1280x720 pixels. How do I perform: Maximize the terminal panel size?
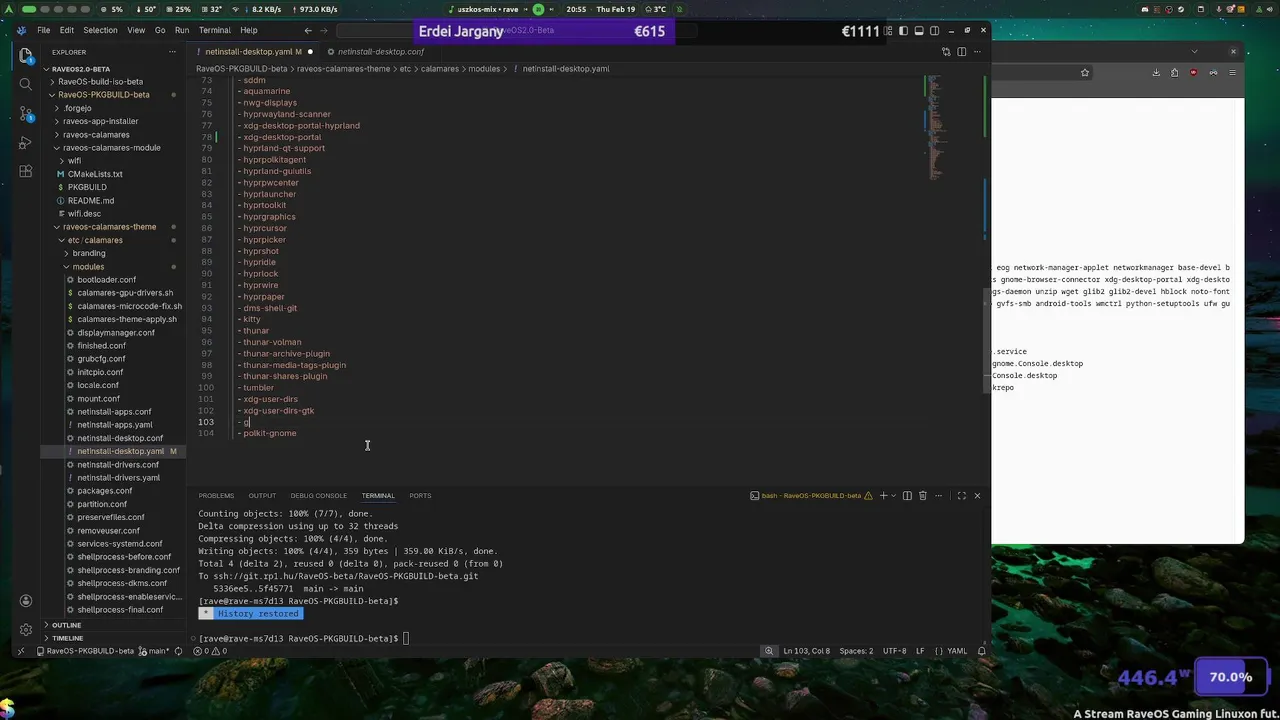pyautogui.click(x=961, y=496)
